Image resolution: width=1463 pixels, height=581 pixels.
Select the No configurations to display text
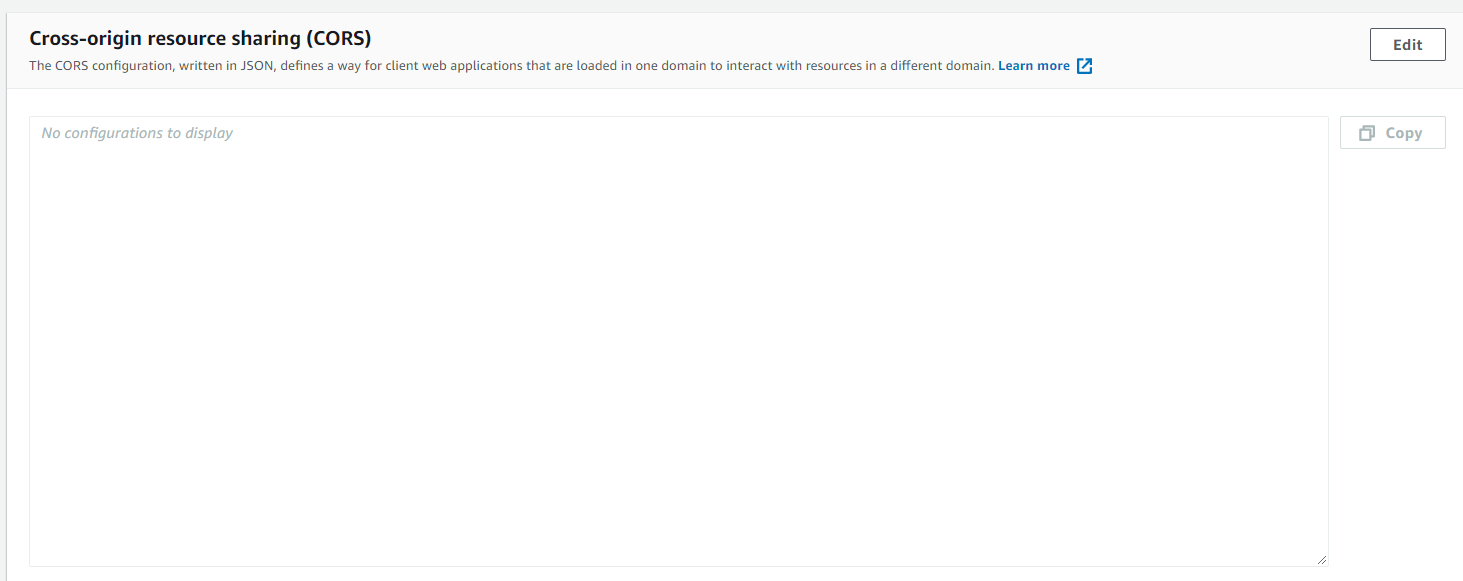tap(136, 132)
